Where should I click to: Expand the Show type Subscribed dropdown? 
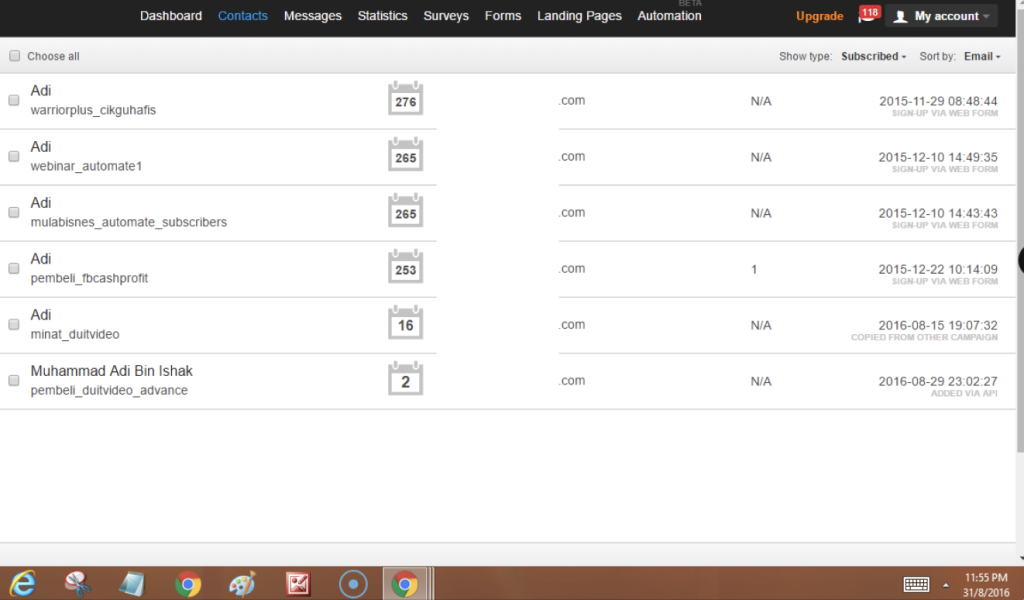pos(873,56)
